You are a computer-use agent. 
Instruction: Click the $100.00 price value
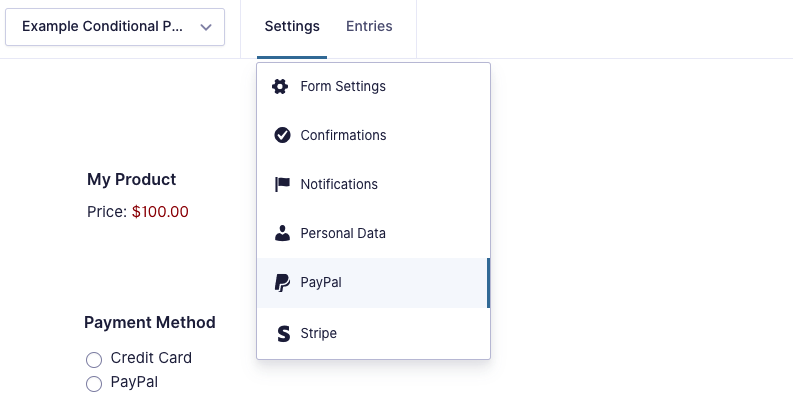(x=160, y=211)
